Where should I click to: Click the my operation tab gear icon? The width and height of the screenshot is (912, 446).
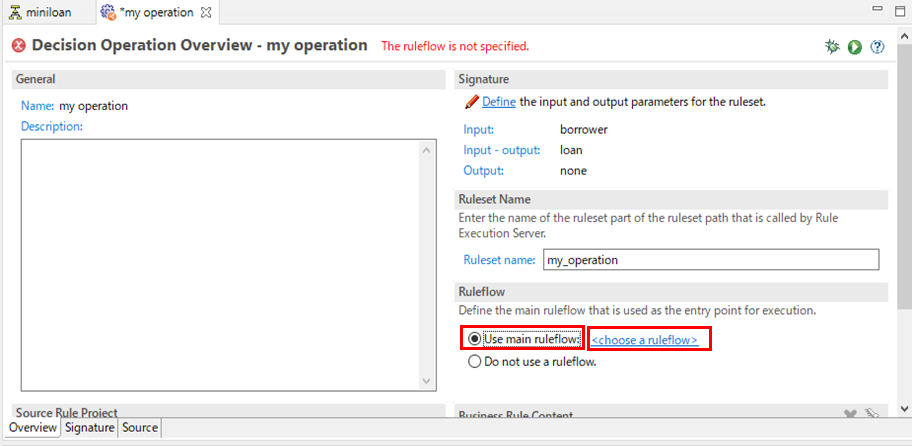click(108, 12)
